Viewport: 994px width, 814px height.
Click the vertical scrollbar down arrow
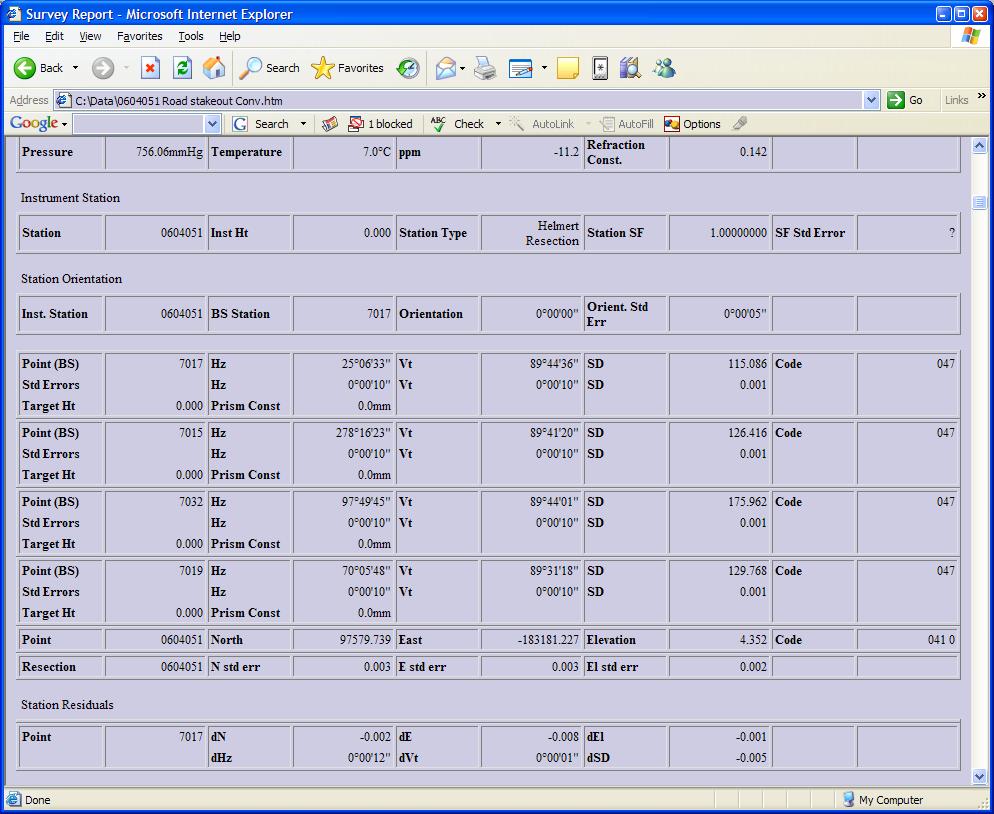[x=980, y=776]
